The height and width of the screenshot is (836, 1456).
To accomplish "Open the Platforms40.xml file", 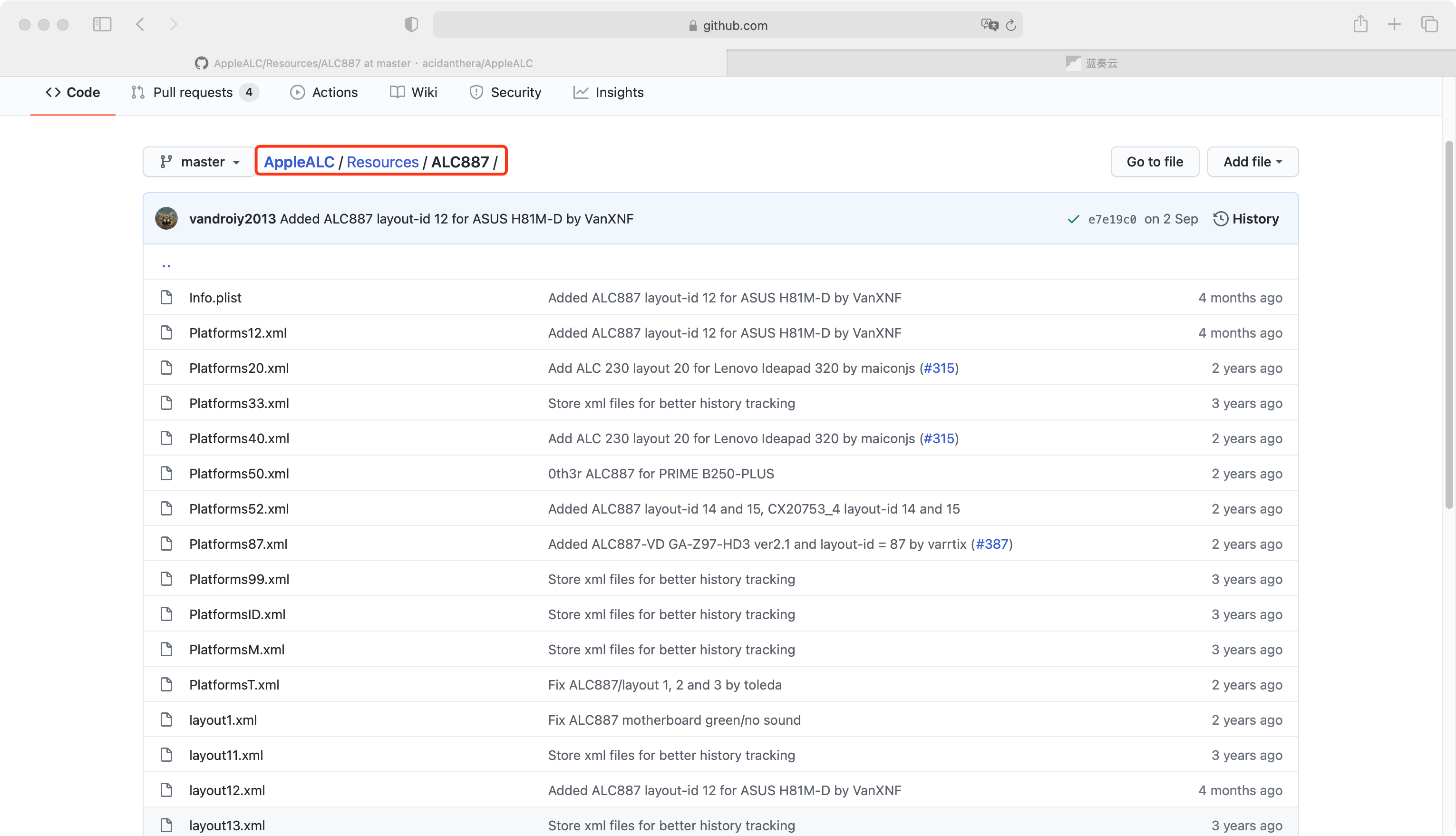I will 239,438.
